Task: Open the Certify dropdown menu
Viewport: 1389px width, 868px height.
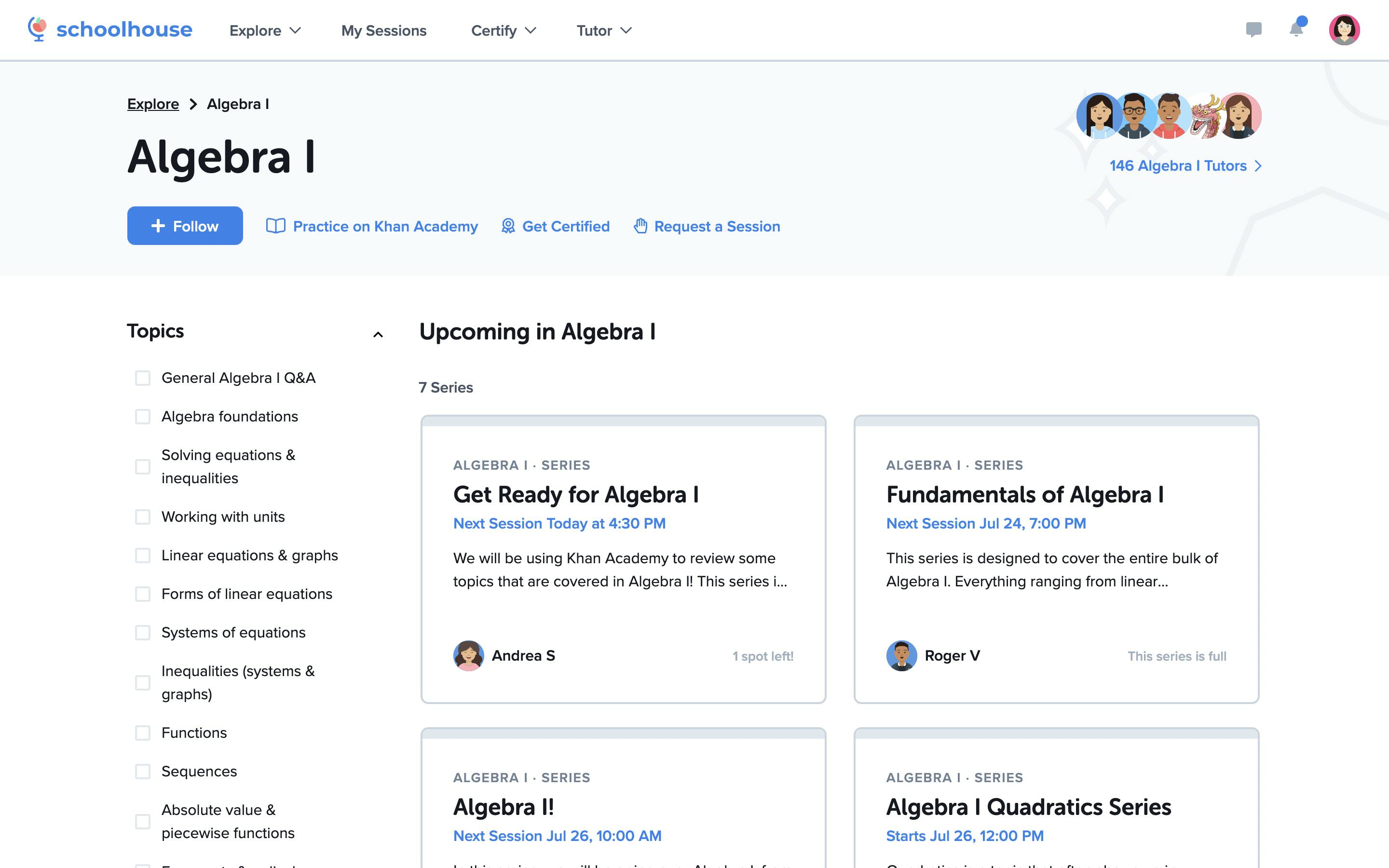Action: point(504,30)
